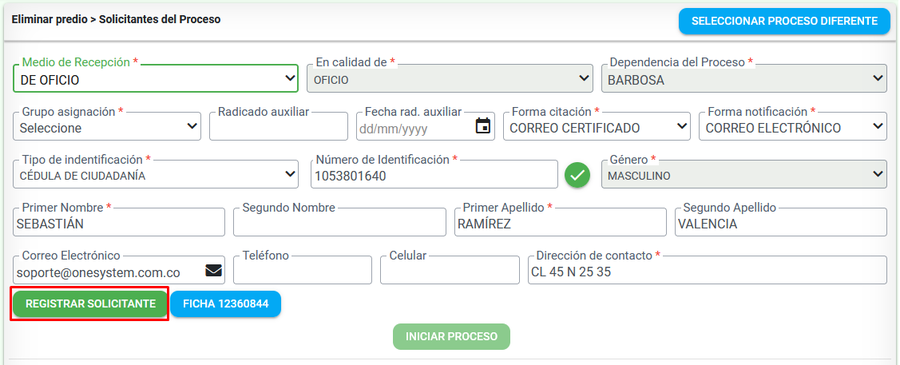This screenshot has width=900, height=365.
Task: Click Seleccionar Proceso Diferente button
Action: (784, 22)
